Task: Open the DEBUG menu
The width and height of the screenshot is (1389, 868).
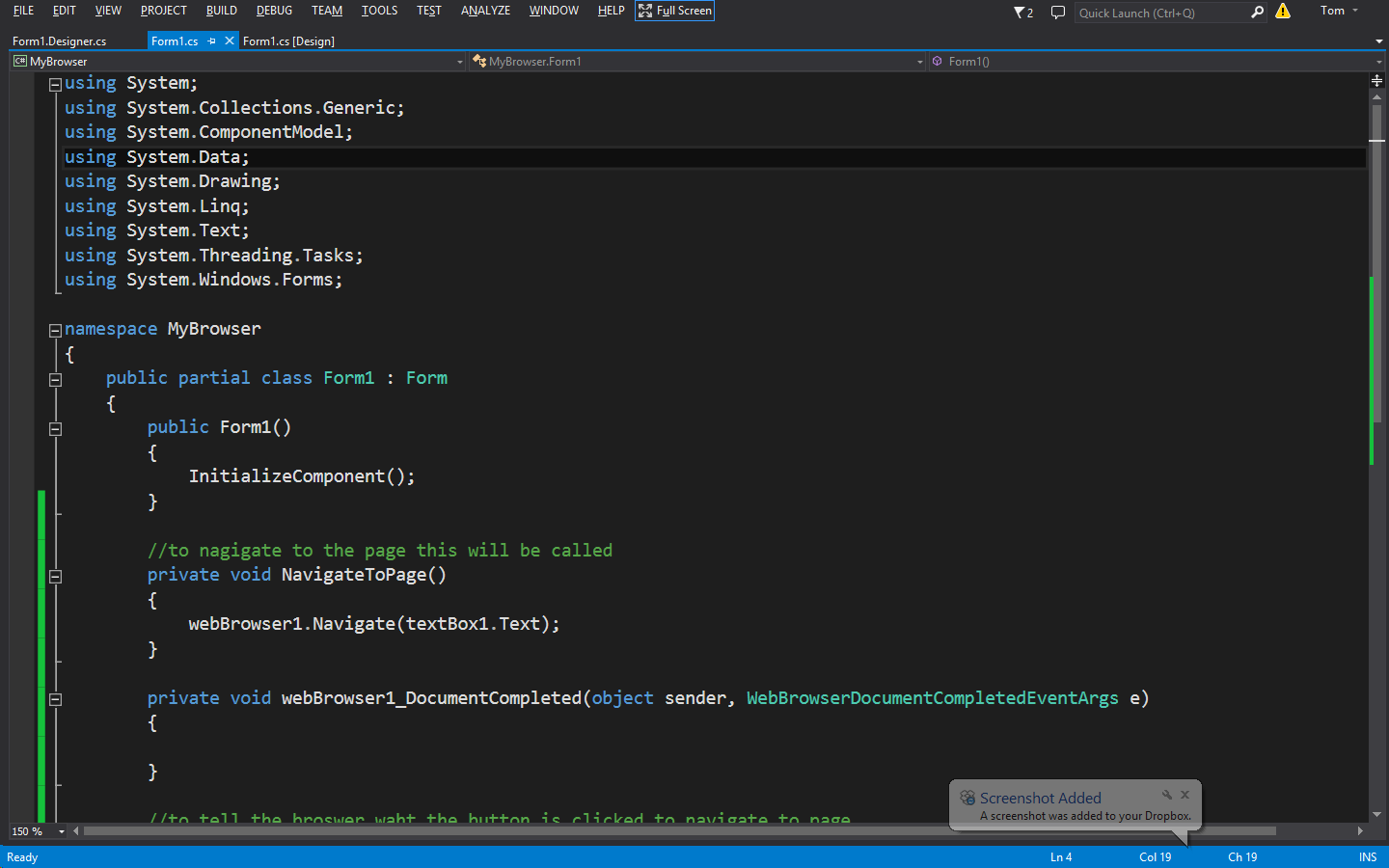Action: click(x=274, y=11)
